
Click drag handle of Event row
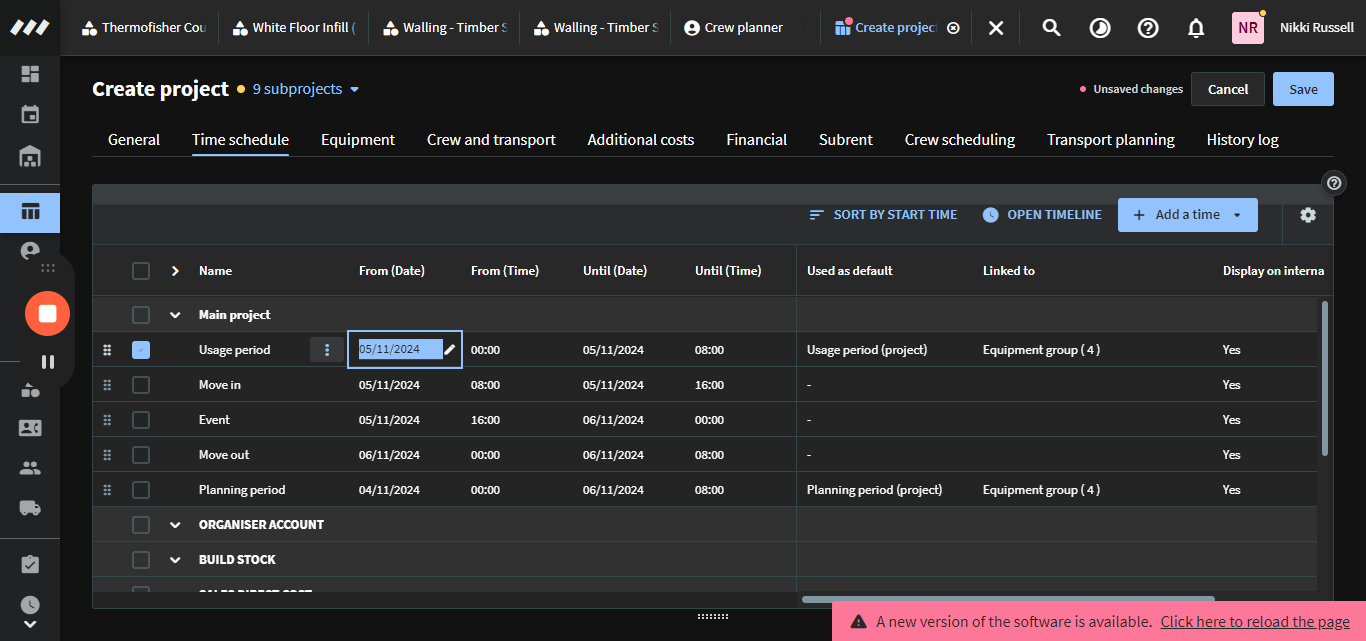point(107,420)
